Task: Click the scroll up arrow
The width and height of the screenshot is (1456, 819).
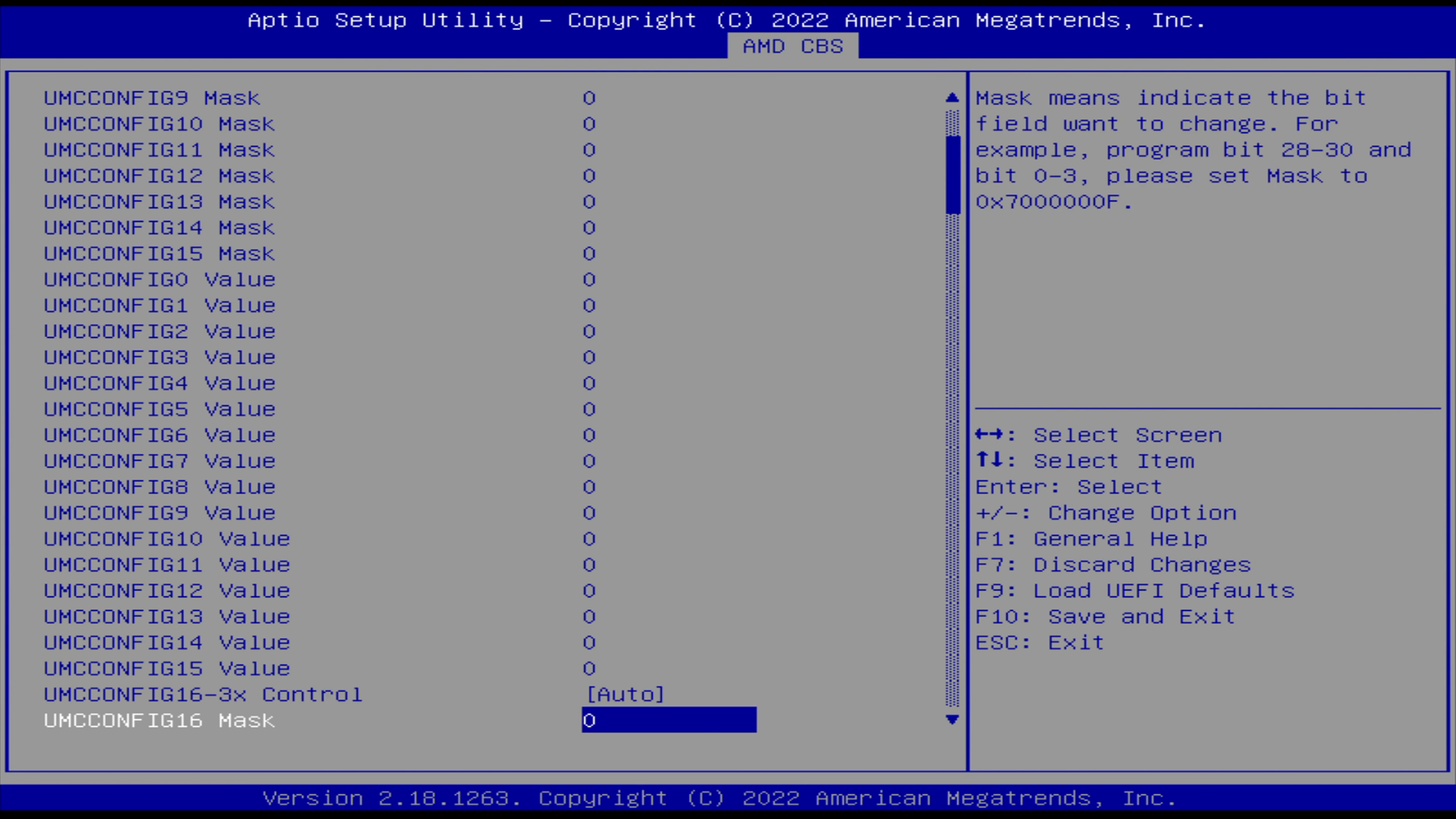Action: coord(952,98)
